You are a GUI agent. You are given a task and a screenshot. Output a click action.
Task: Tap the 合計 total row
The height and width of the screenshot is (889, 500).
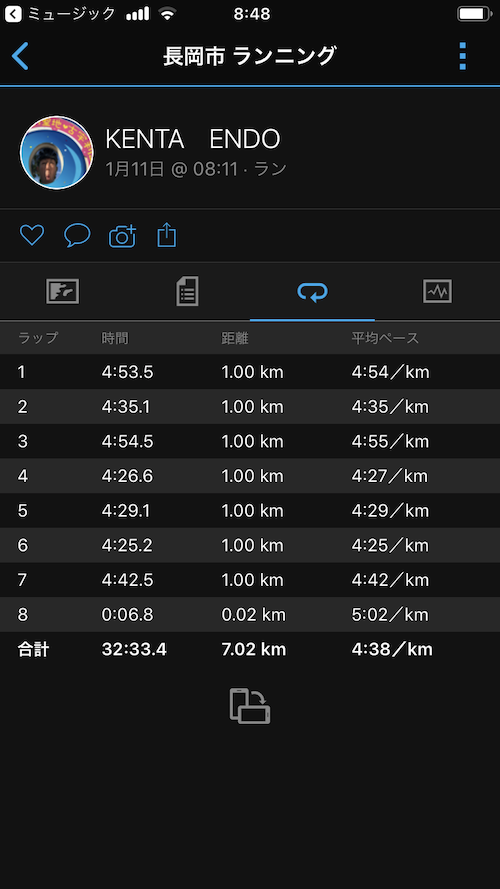point(250,649)
